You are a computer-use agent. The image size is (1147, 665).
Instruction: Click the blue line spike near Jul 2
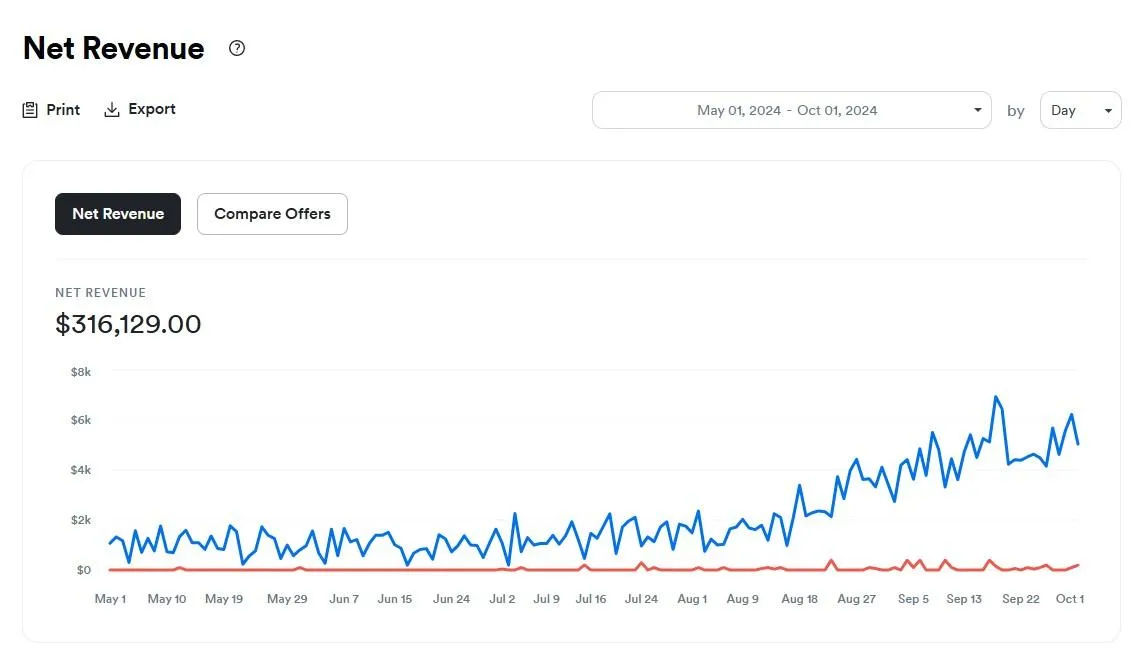coord(515,514)
